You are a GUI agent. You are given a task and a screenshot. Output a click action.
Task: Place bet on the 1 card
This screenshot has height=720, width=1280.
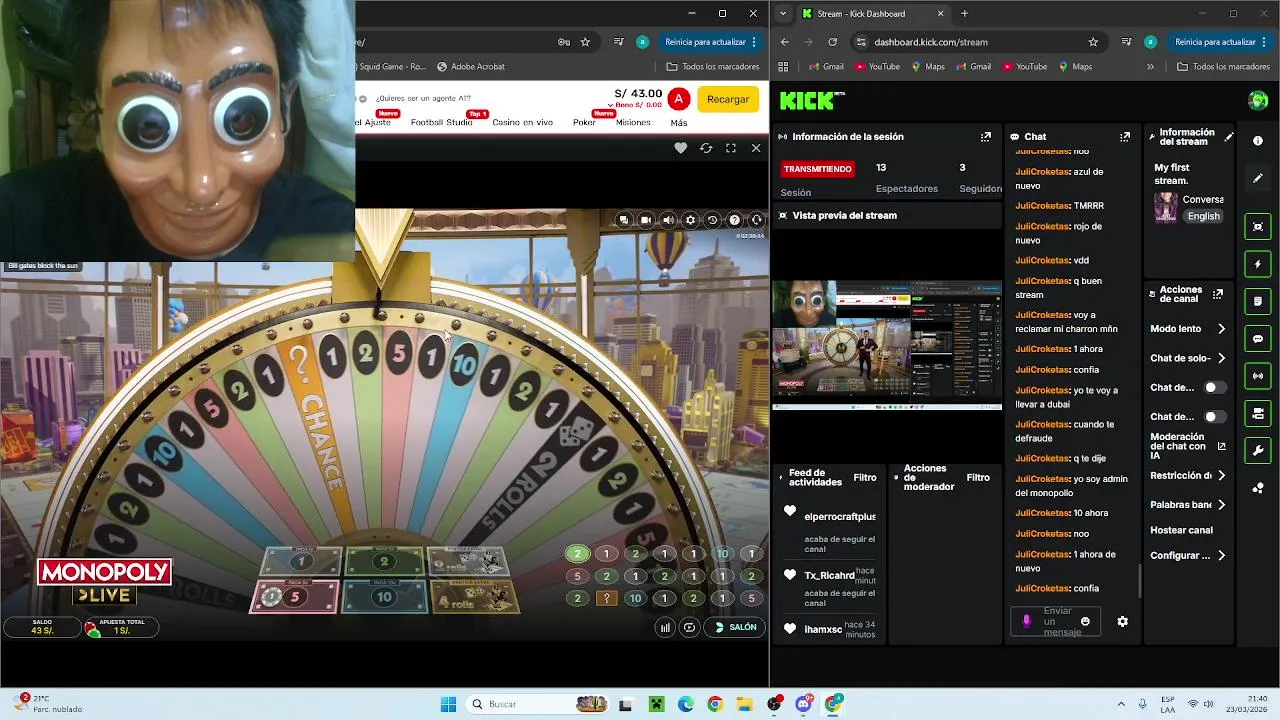pos(300,561)
